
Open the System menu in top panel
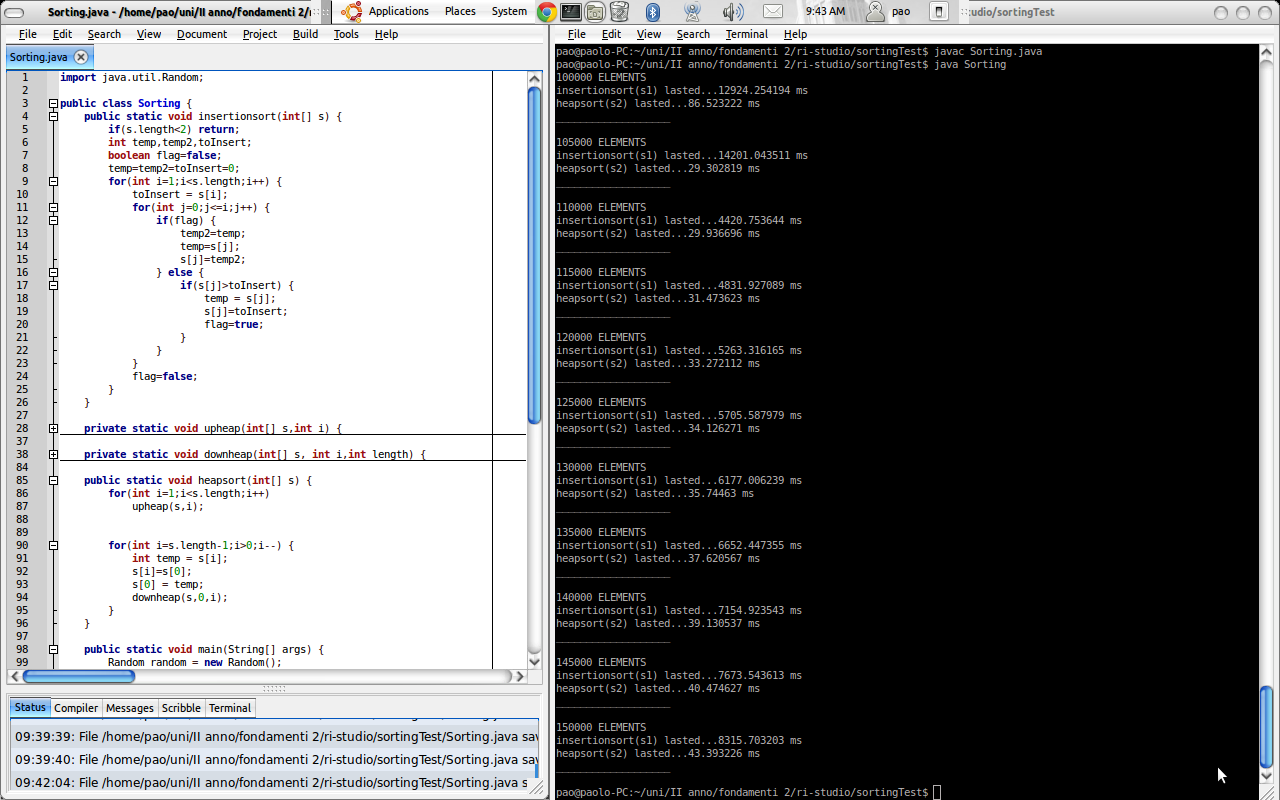pos(509,12)
